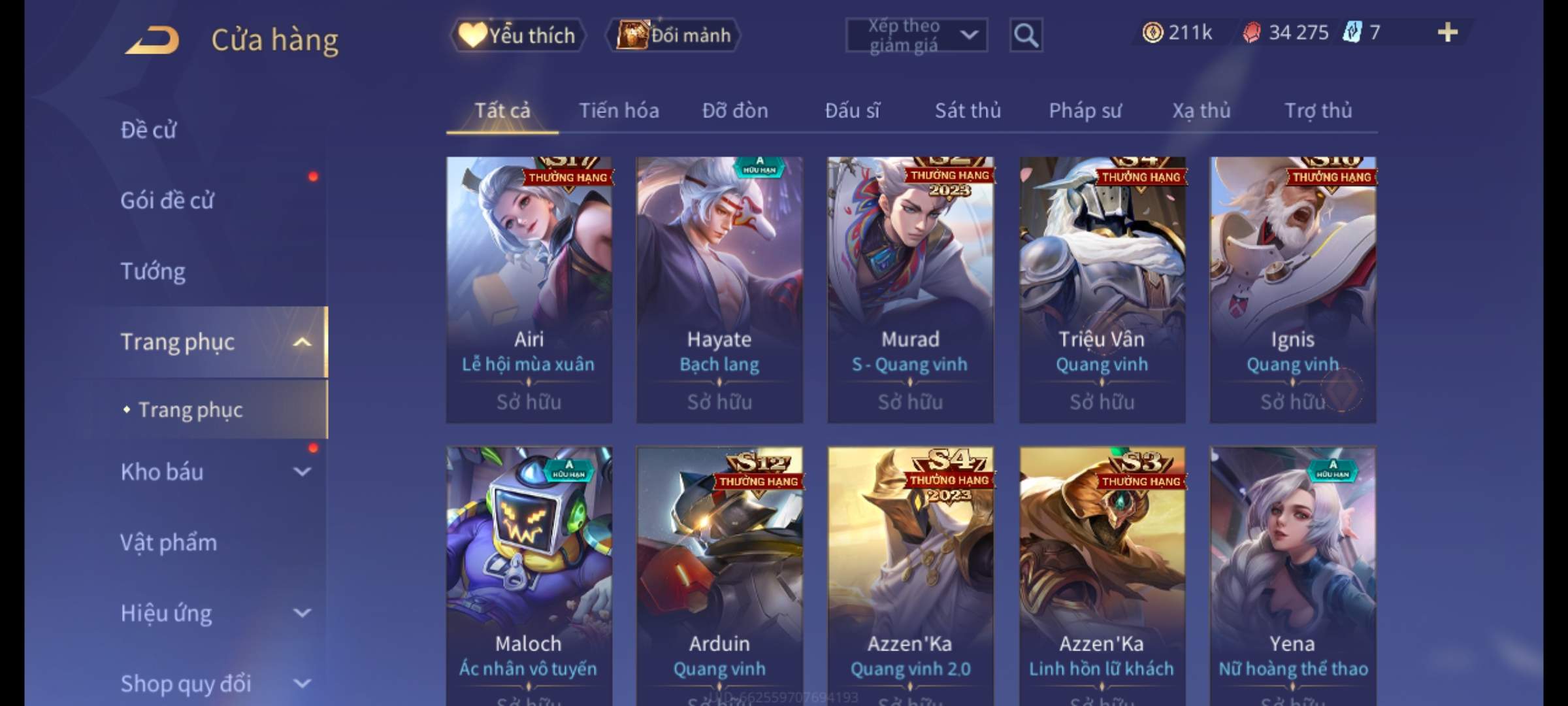Open the search magnifier icon
1568x706 pixels.
tap(1026, 35)
